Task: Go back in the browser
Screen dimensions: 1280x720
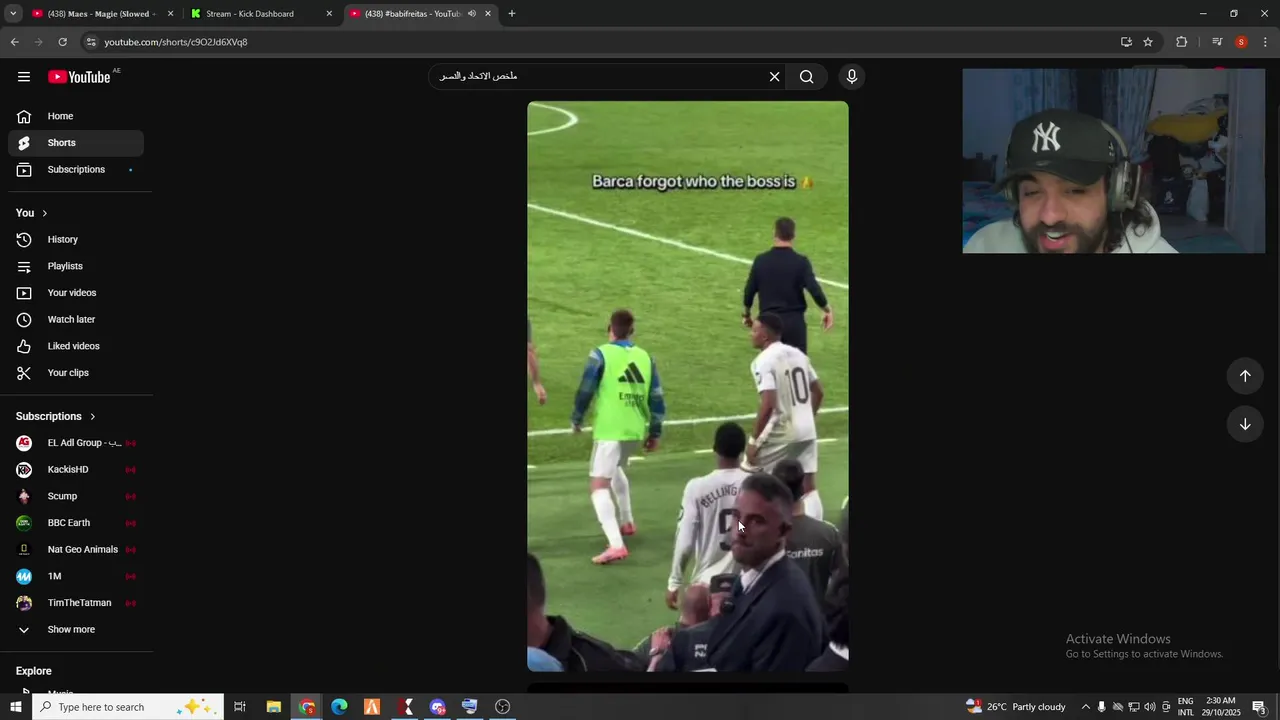Action: pyautogui.click(x=14, y=42)
